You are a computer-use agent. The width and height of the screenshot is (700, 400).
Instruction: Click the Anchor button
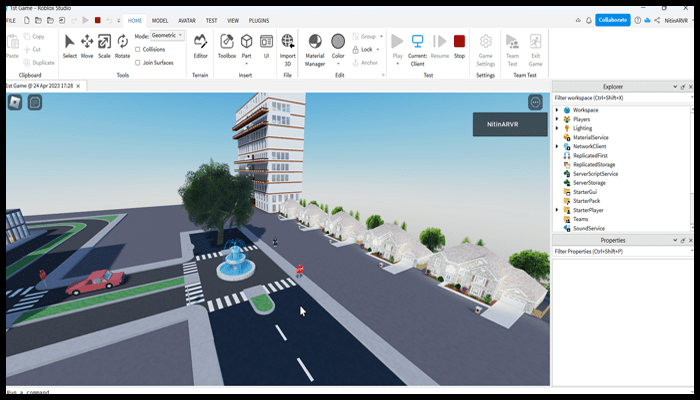(366, 62)
